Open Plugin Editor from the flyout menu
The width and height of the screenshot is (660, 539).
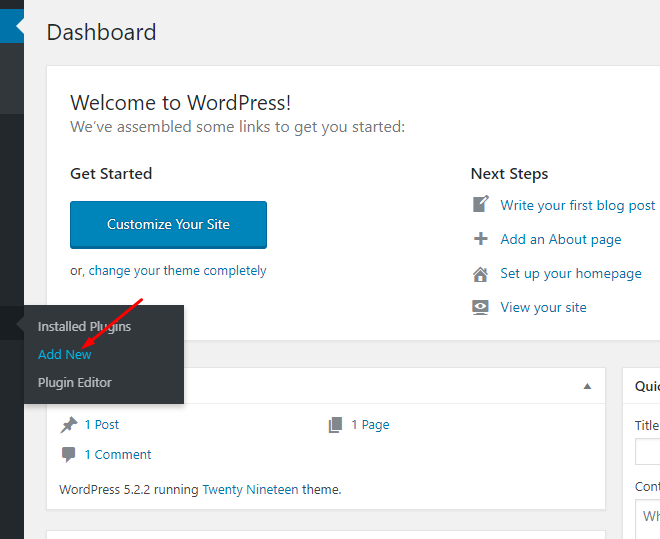point(75,382)
